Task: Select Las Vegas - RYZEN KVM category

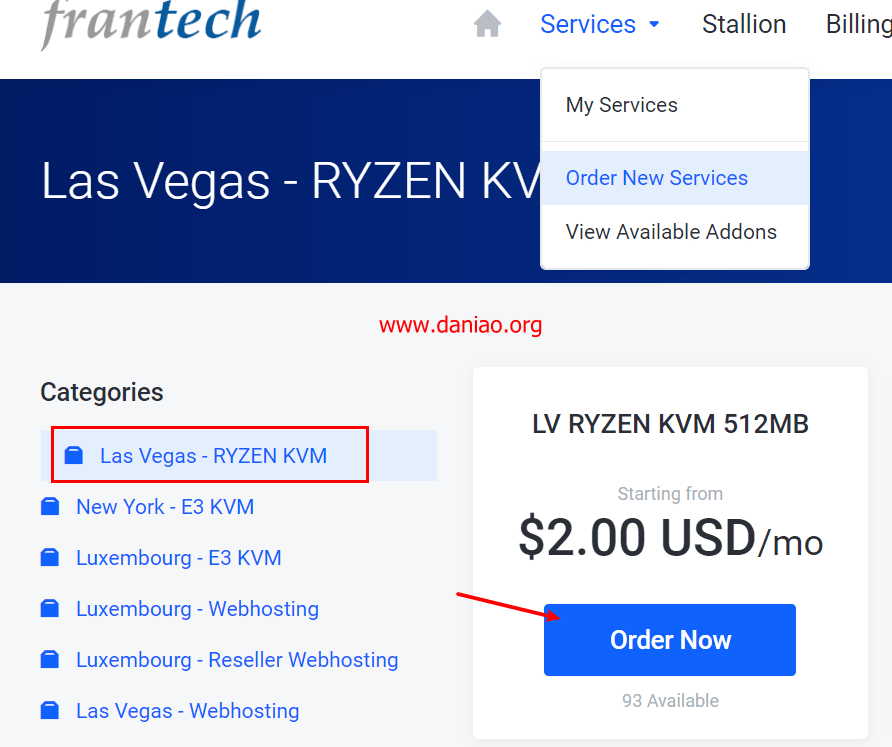Action: (213, 456)
